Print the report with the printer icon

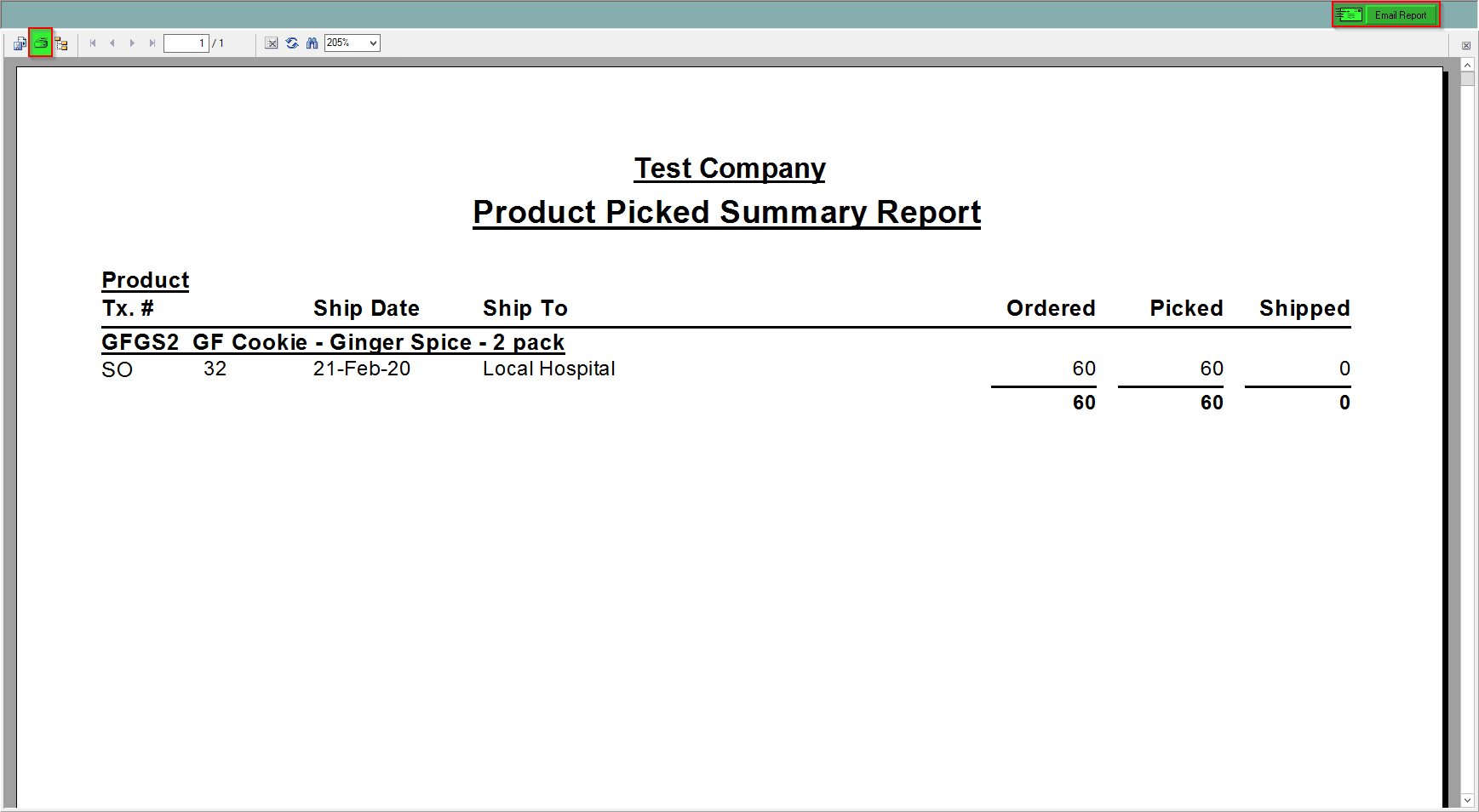[x=41, y=43]
